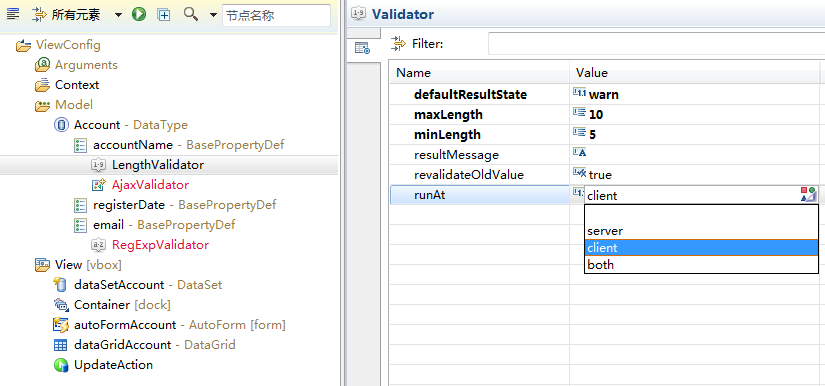Image resolution: width=825 pixels, height=386 pixels.
Task: Select the ViewConfig root node
Action: (x=68, y=45)
